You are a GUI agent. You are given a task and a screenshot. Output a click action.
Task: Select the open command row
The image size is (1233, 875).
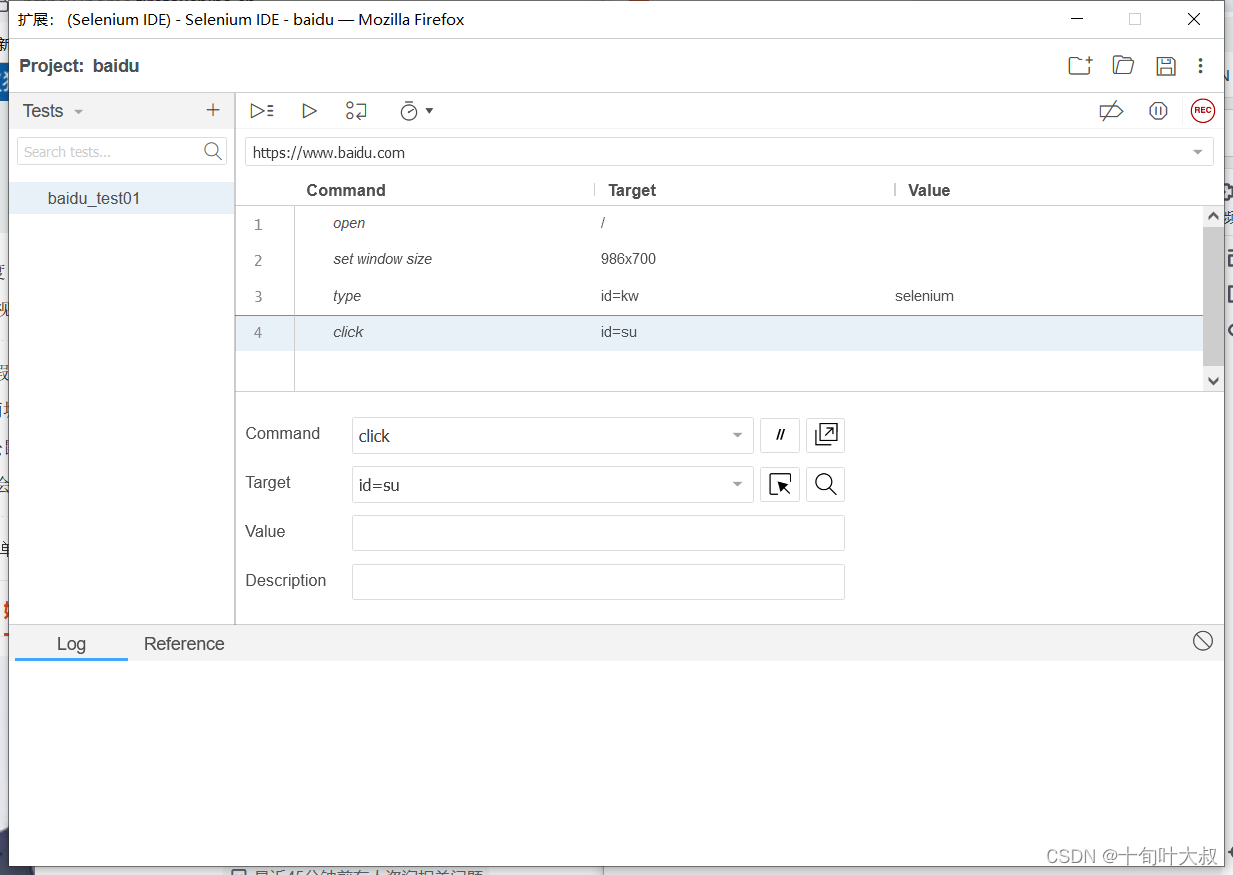719,223
